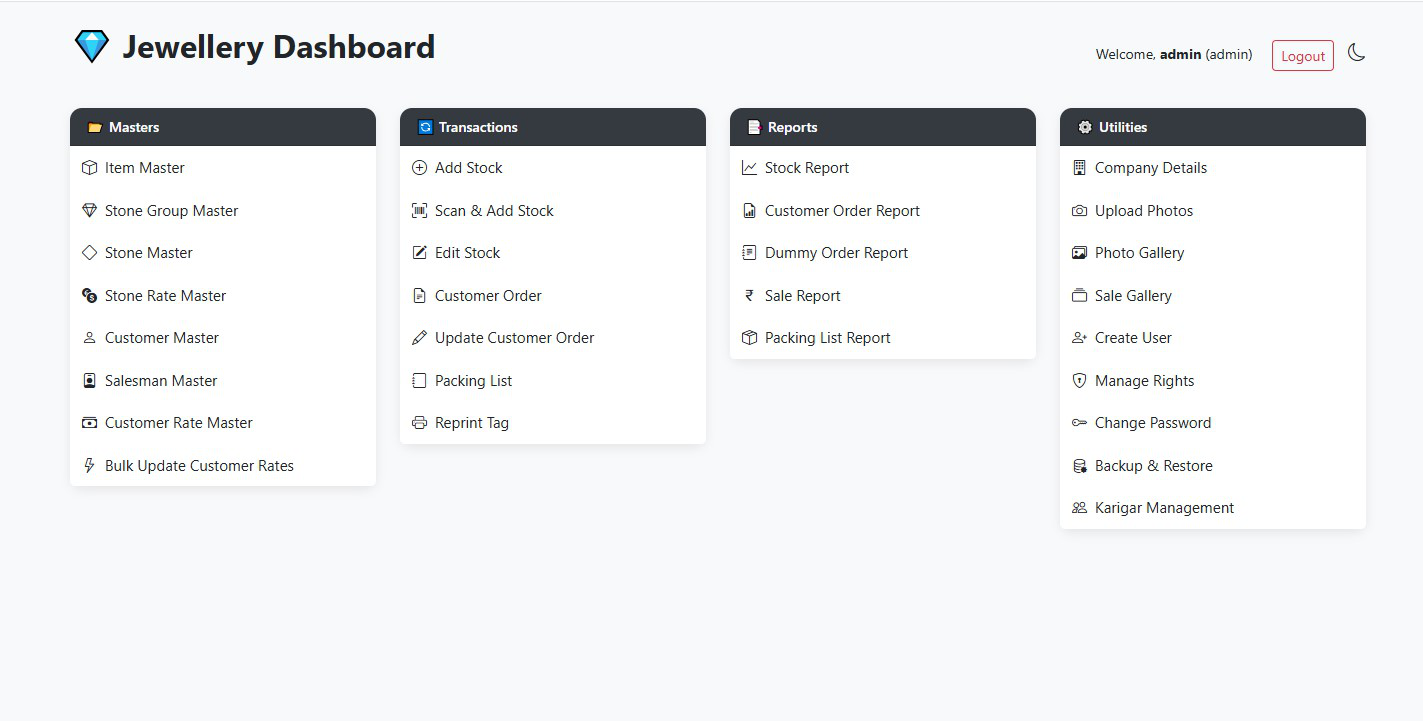
Task: Click the shield icon beside Manage Rights
Action: [x=1079, y=380]
